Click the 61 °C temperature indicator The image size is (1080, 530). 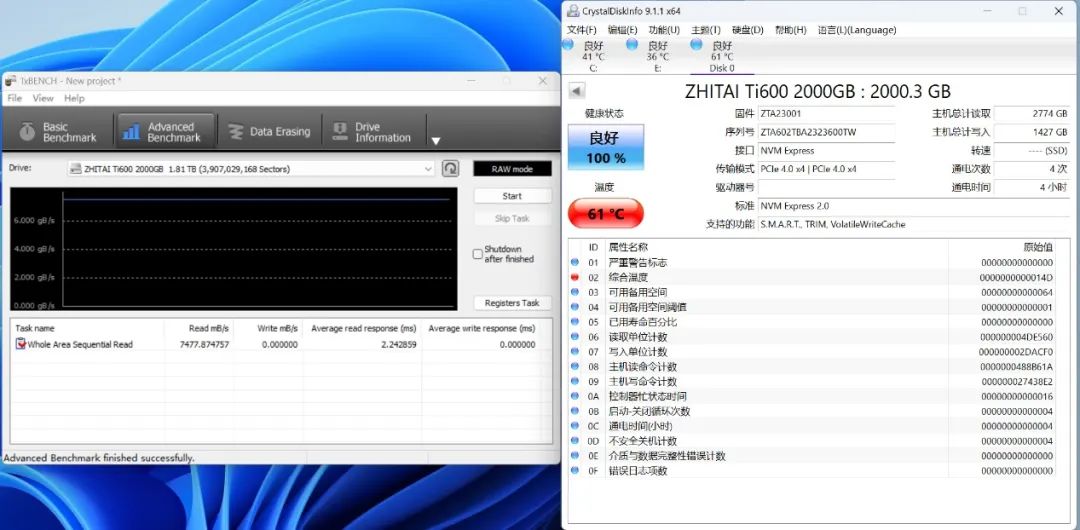coord(605,214)
